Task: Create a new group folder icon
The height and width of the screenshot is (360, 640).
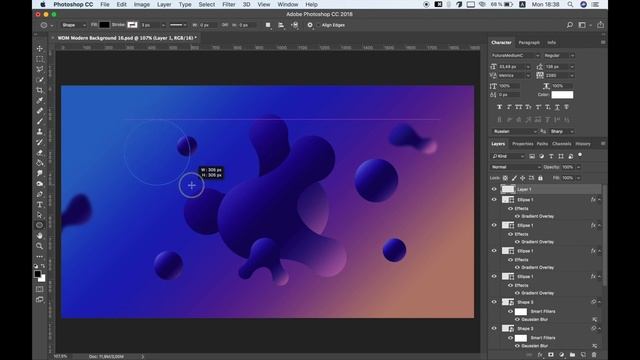Action: pos(572,355)
